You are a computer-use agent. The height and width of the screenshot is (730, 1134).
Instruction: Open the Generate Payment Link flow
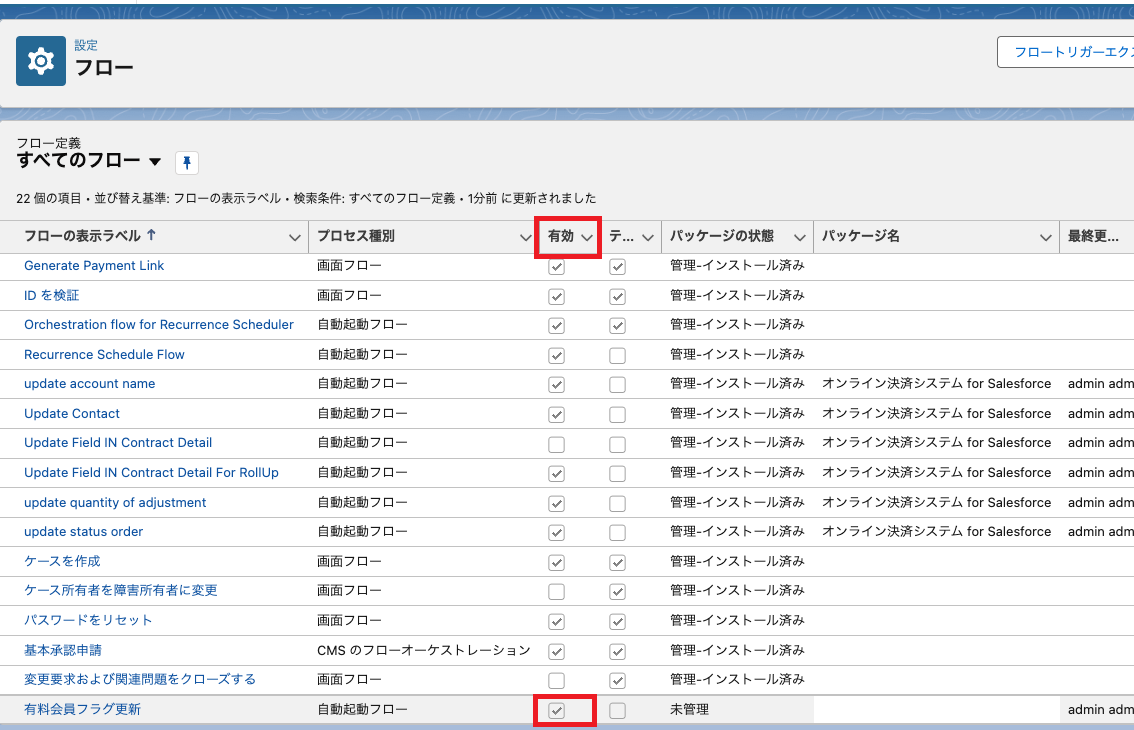94,266
